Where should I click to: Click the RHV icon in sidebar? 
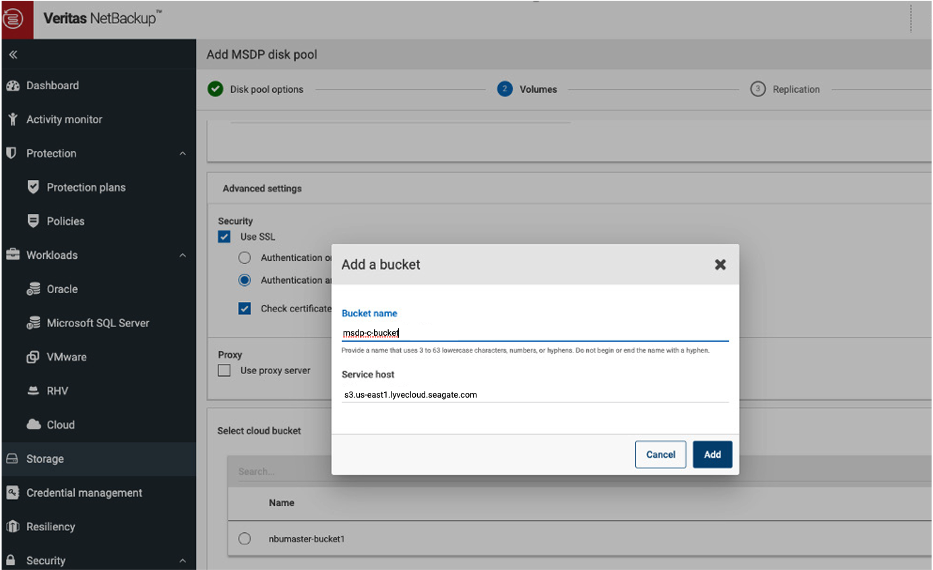point(33,391)
